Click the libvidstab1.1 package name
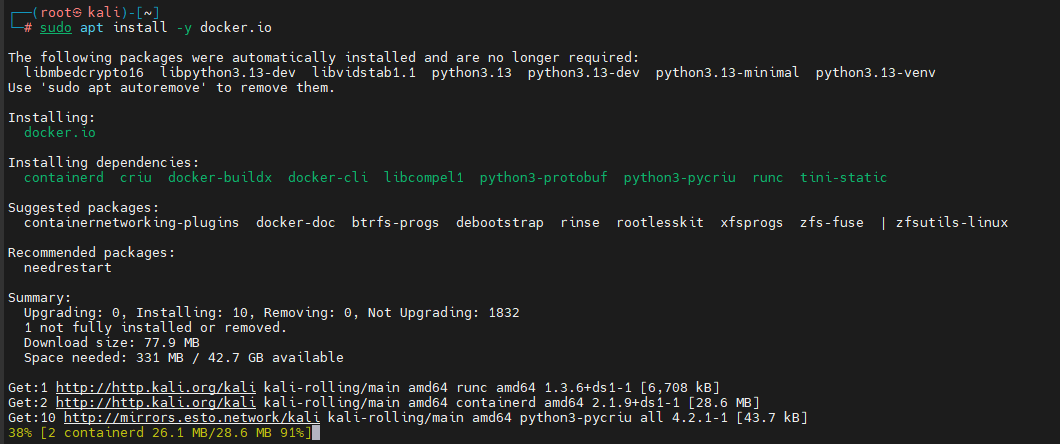This screenshot has width=1060, height=444. (364, 72)
